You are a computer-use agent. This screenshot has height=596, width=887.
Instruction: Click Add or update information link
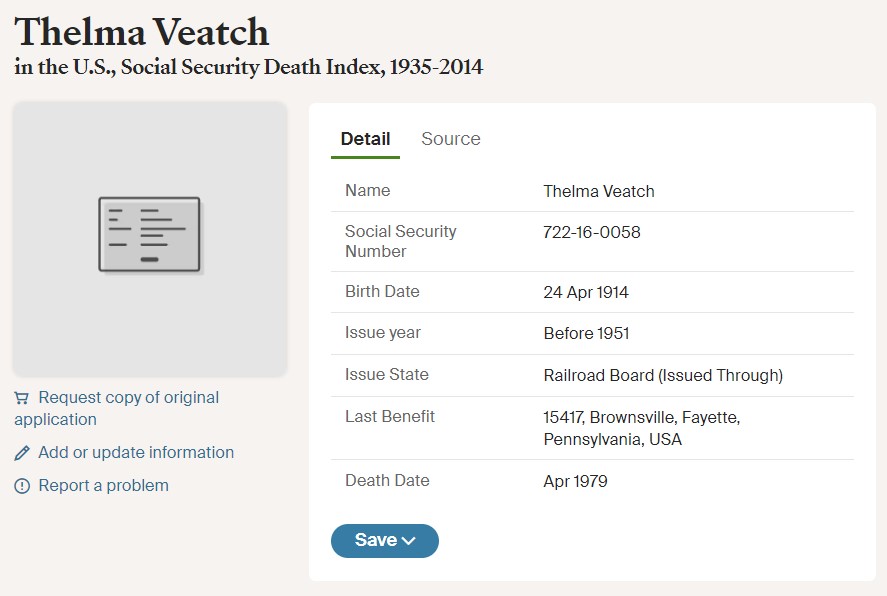pos(136,452)
